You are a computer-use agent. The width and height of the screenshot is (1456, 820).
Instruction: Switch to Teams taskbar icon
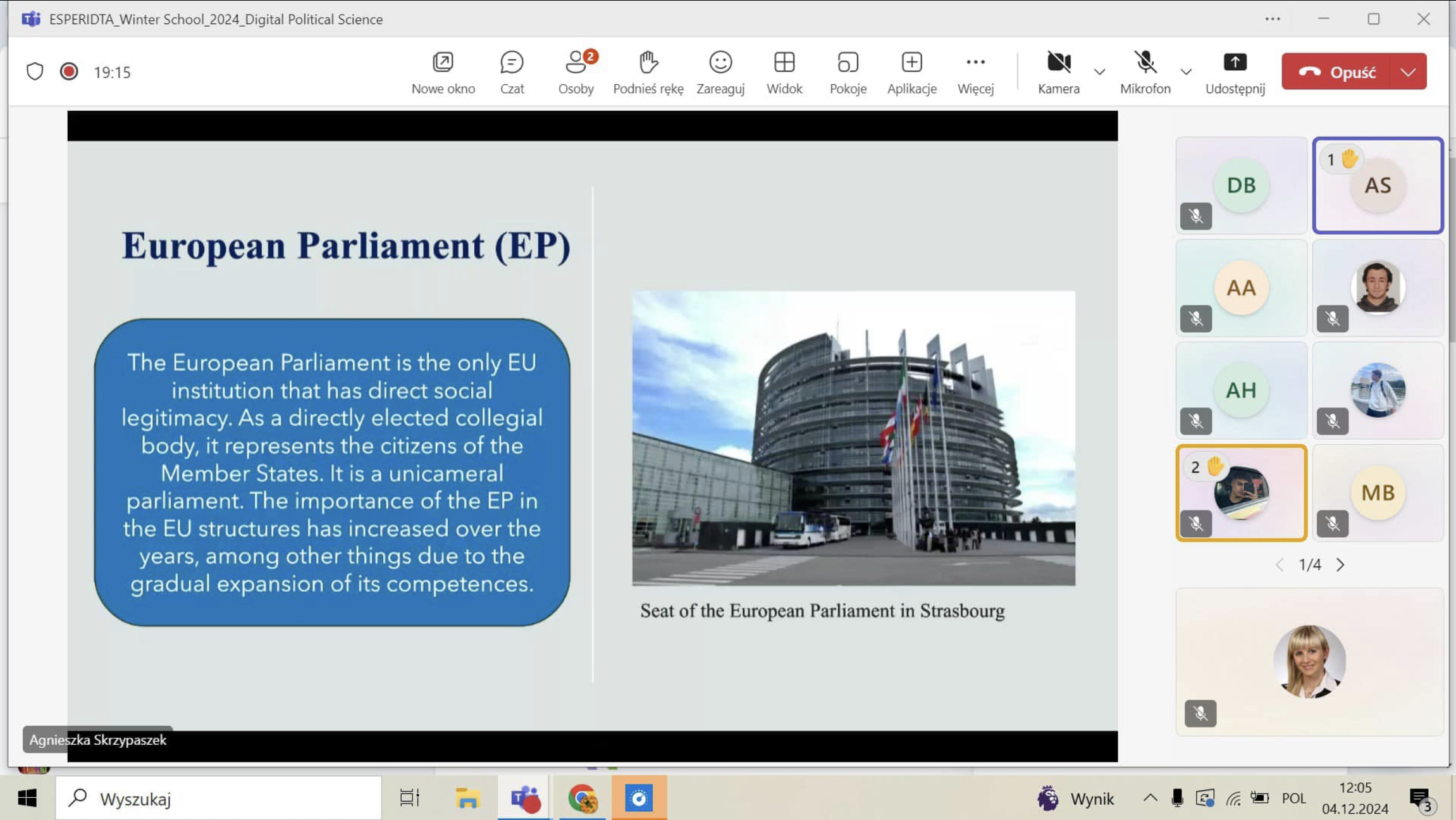524,798
